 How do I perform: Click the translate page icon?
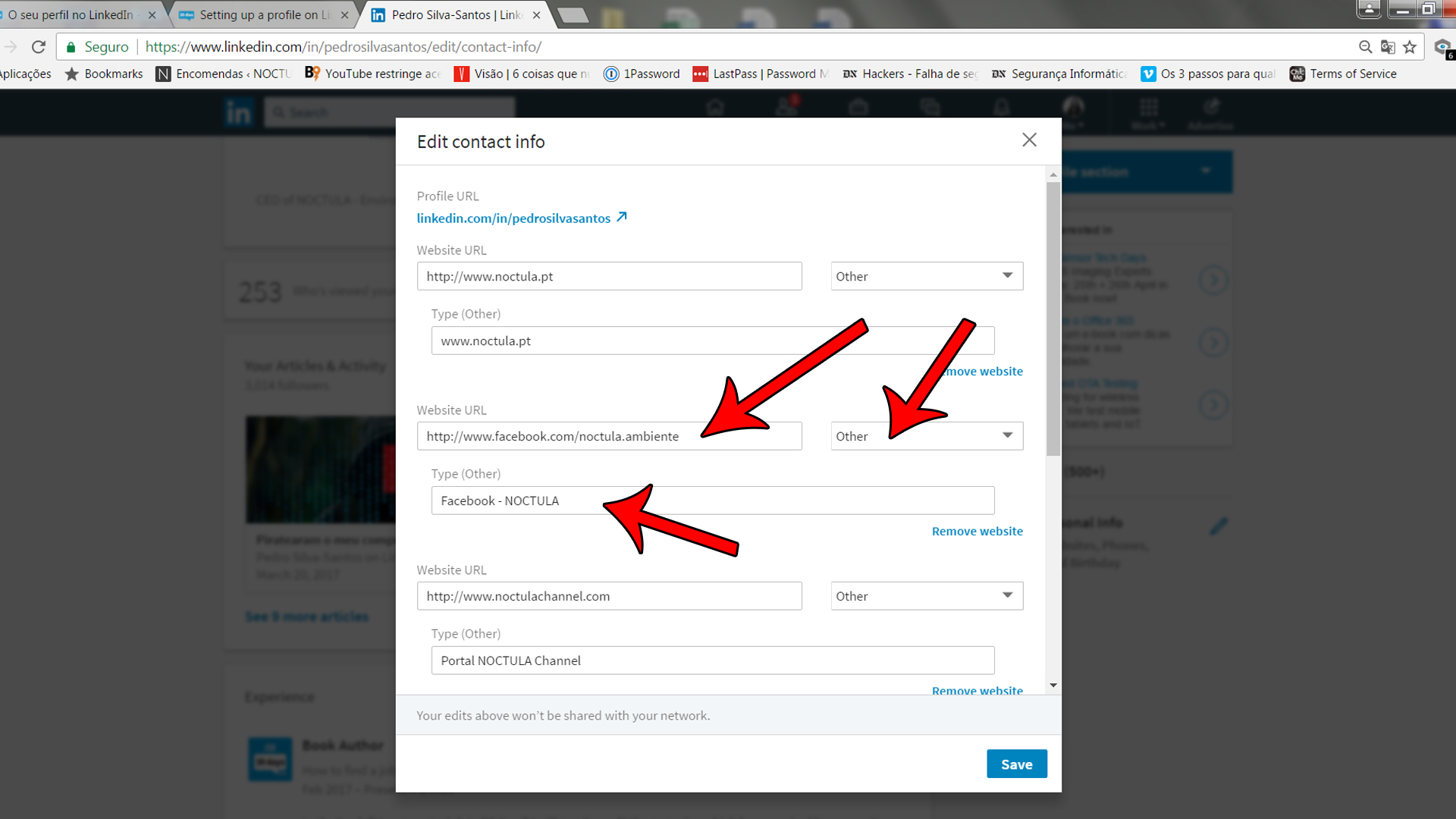click(1388, 47)
